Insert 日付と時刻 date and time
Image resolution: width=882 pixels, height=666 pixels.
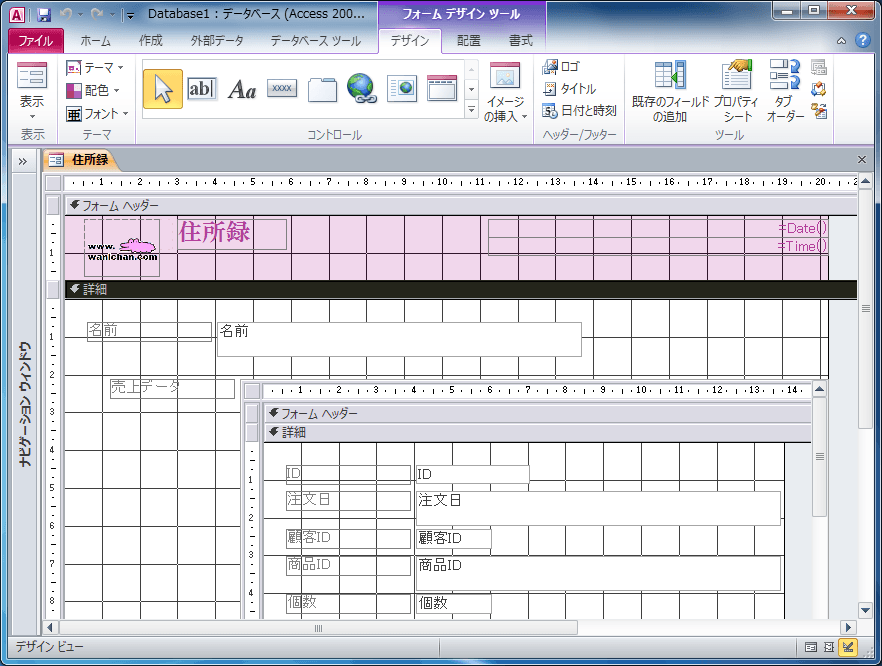tap(579, 111)
